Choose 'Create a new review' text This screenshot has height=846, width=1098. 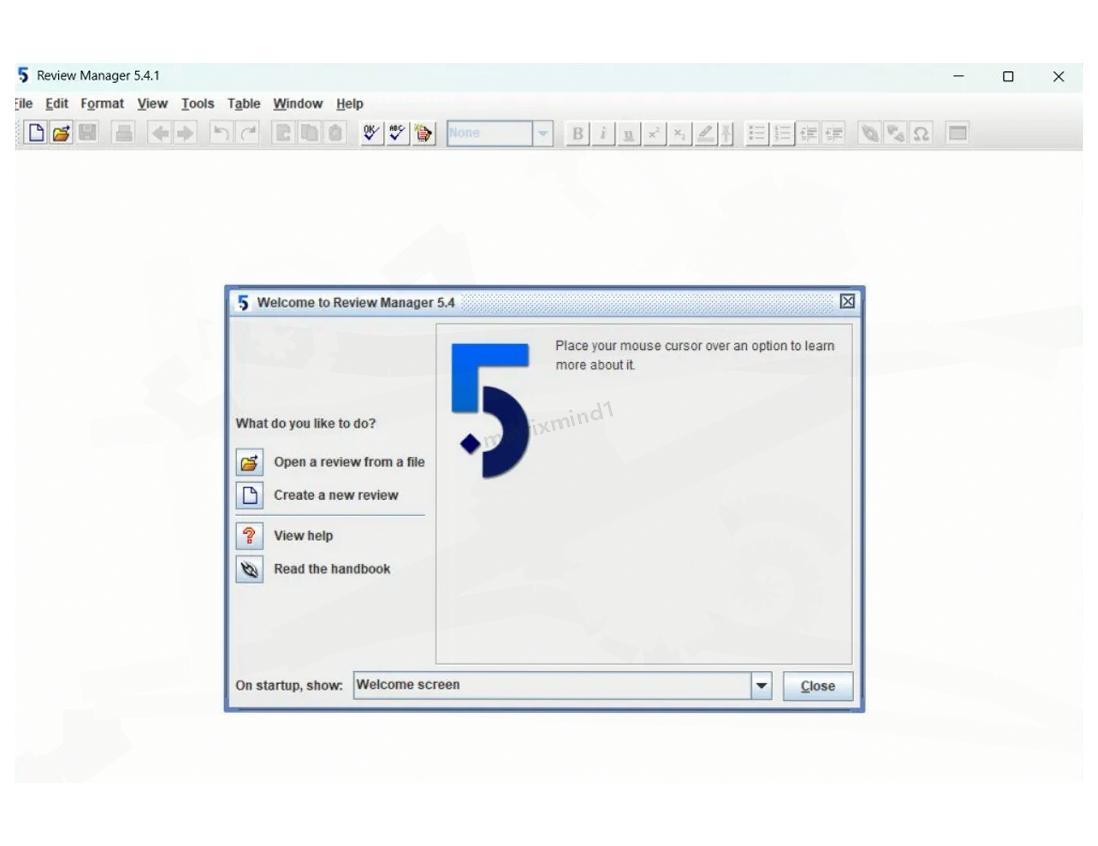[336, 495]
